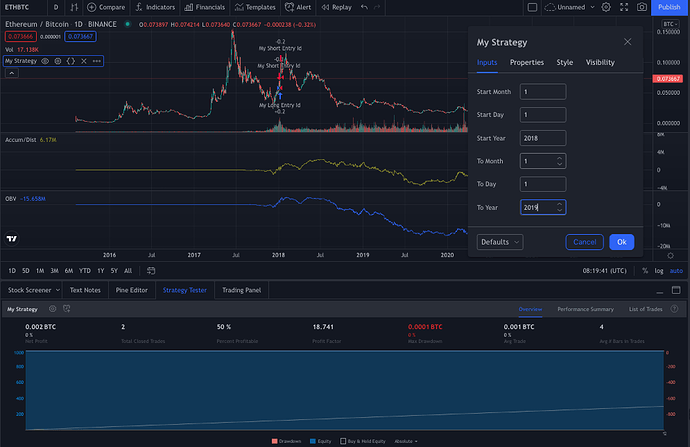Open the Absolute dropdown

tap(406, 441)
